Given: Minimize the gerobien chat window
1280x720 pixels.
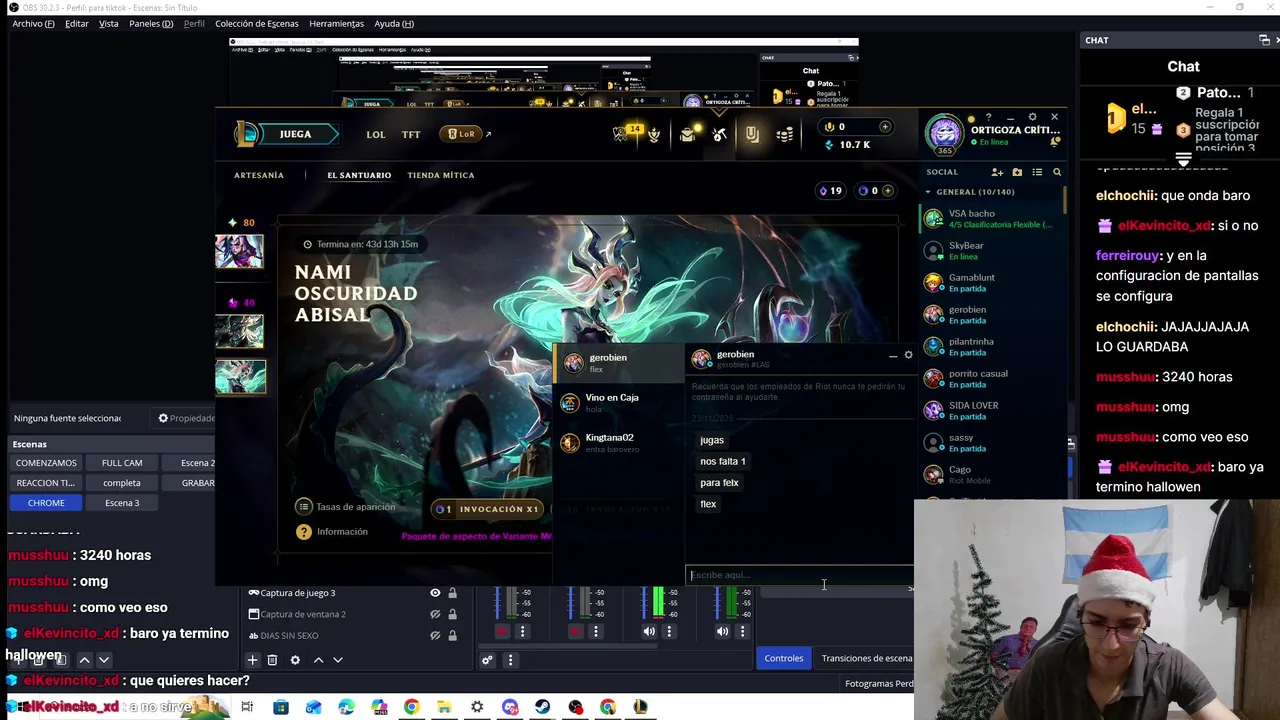Looking at the screenshot, I should [893, 355].
